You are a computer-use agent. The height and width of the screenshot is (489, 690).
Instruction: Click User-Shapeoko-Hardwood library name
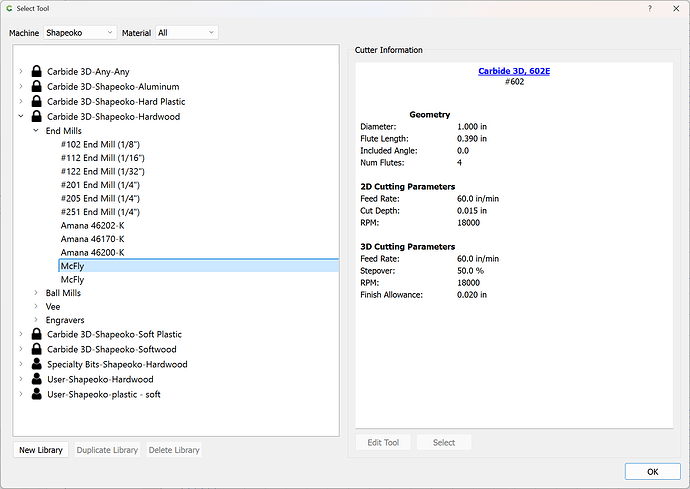click(100, 379)
